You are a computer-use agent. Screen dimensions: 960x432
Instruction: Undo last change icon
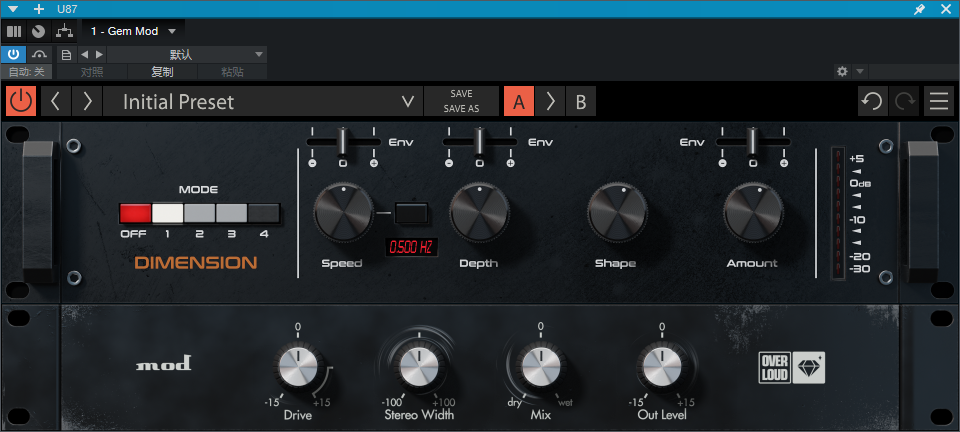click(x=872, y=101)
